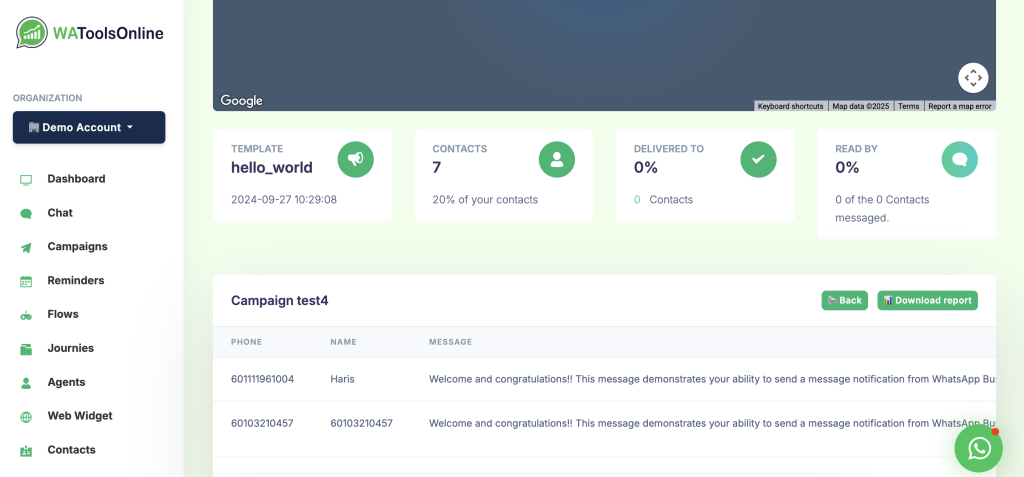1024x477 pixels.
Task: Click the Journies folder icon
Action: pyautogui.click(x=26, y=350)
